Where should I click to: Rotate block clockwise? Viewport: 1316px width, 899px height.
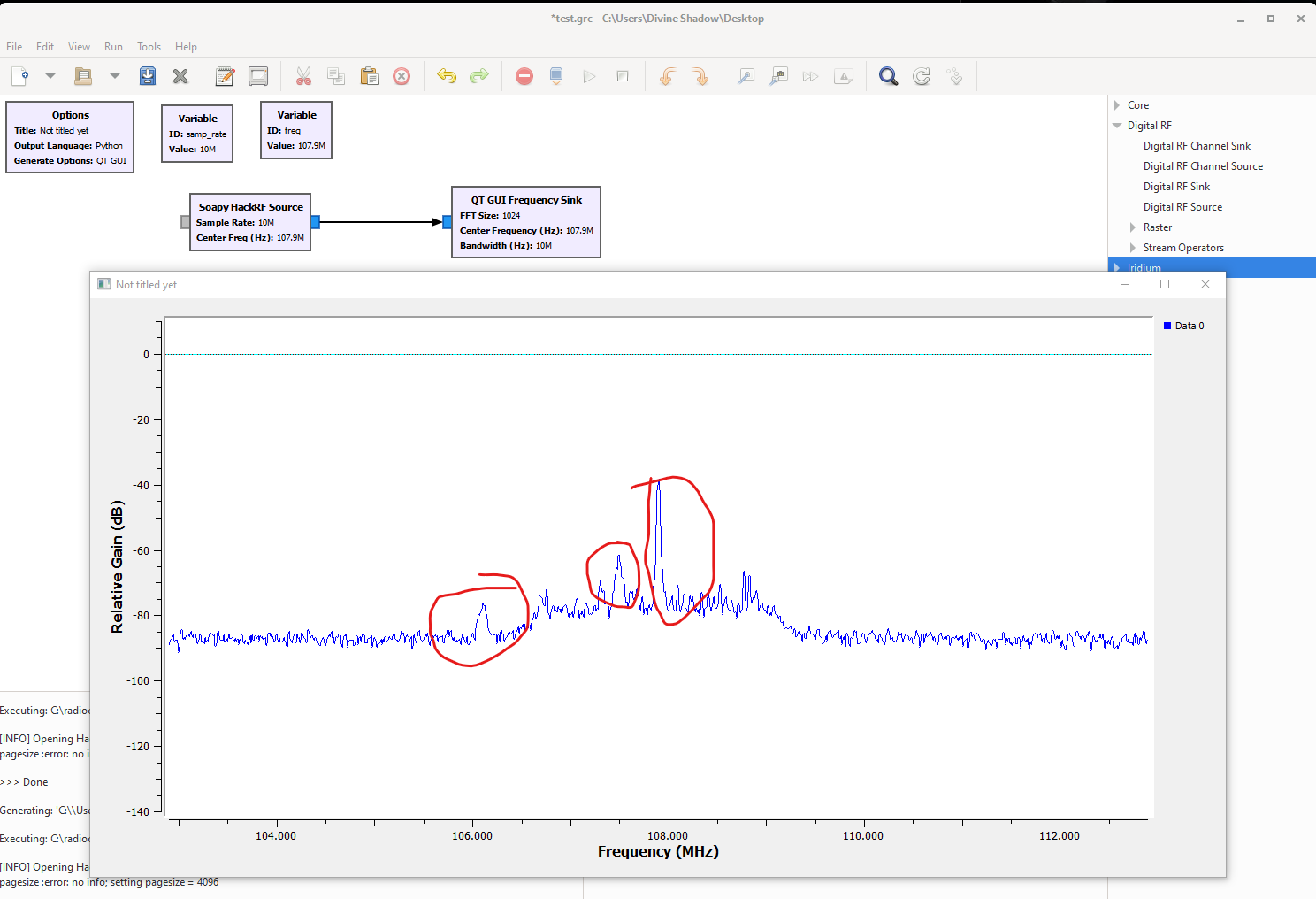pyautogui.click(x=700, y=76)
